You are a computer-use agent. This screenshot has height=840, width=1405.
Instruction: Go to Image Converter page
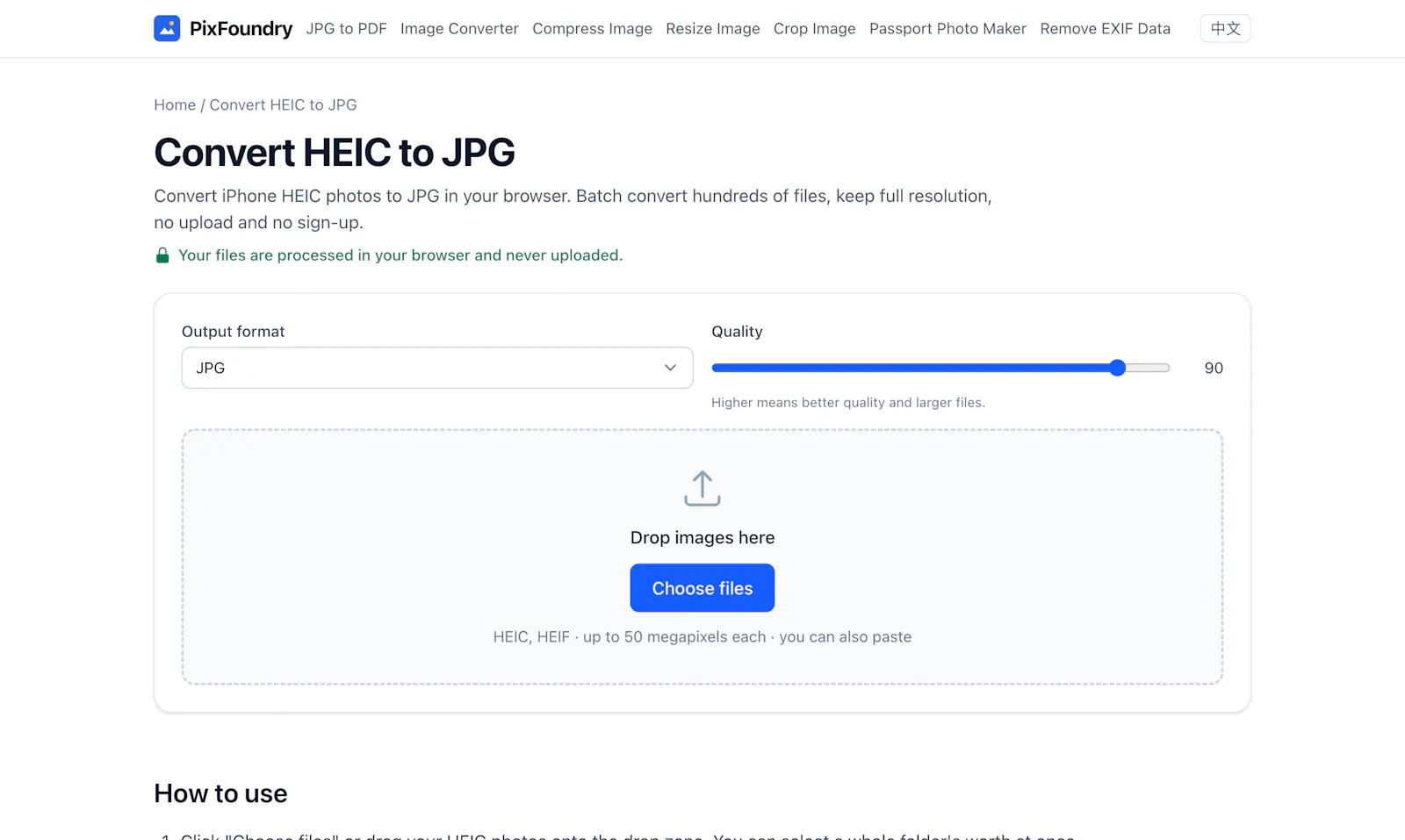[x=459, y=29]
